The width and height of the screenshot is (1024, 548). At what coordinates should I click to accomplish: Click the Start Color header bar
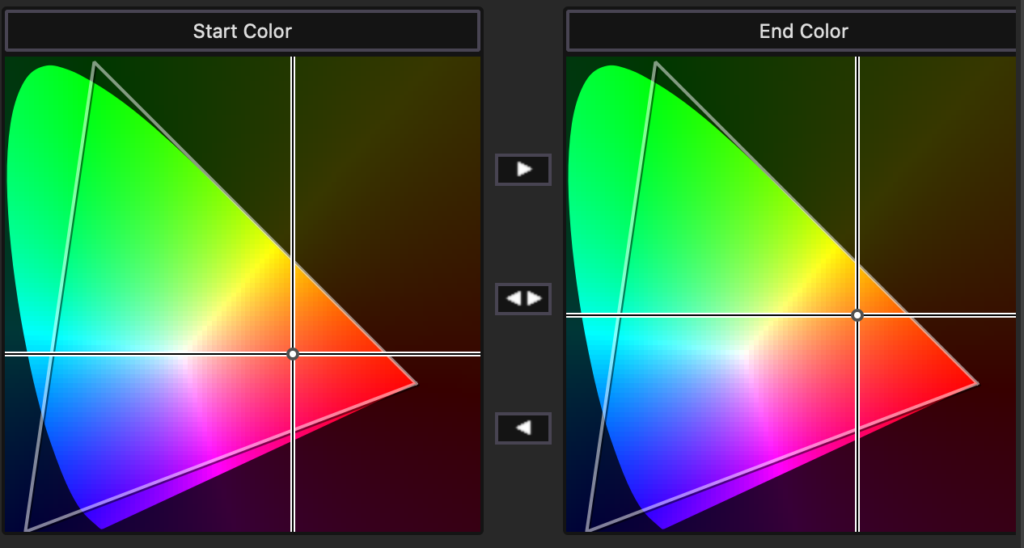point(242,31)
